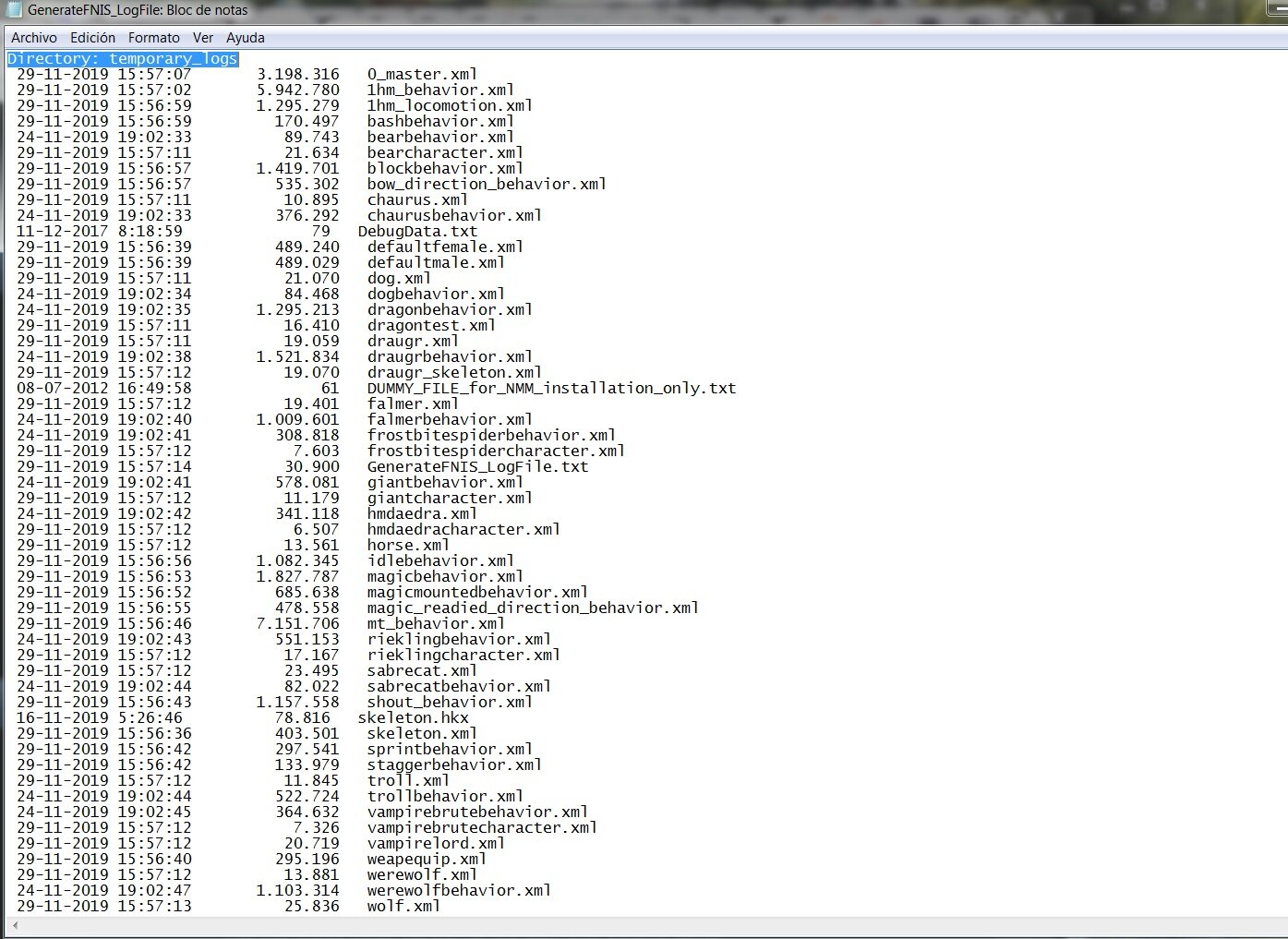Screen dimensions: 1288x939
Task: Click the file name 'frostbitespidercharacter.xml'
Action: pos(496,451)
